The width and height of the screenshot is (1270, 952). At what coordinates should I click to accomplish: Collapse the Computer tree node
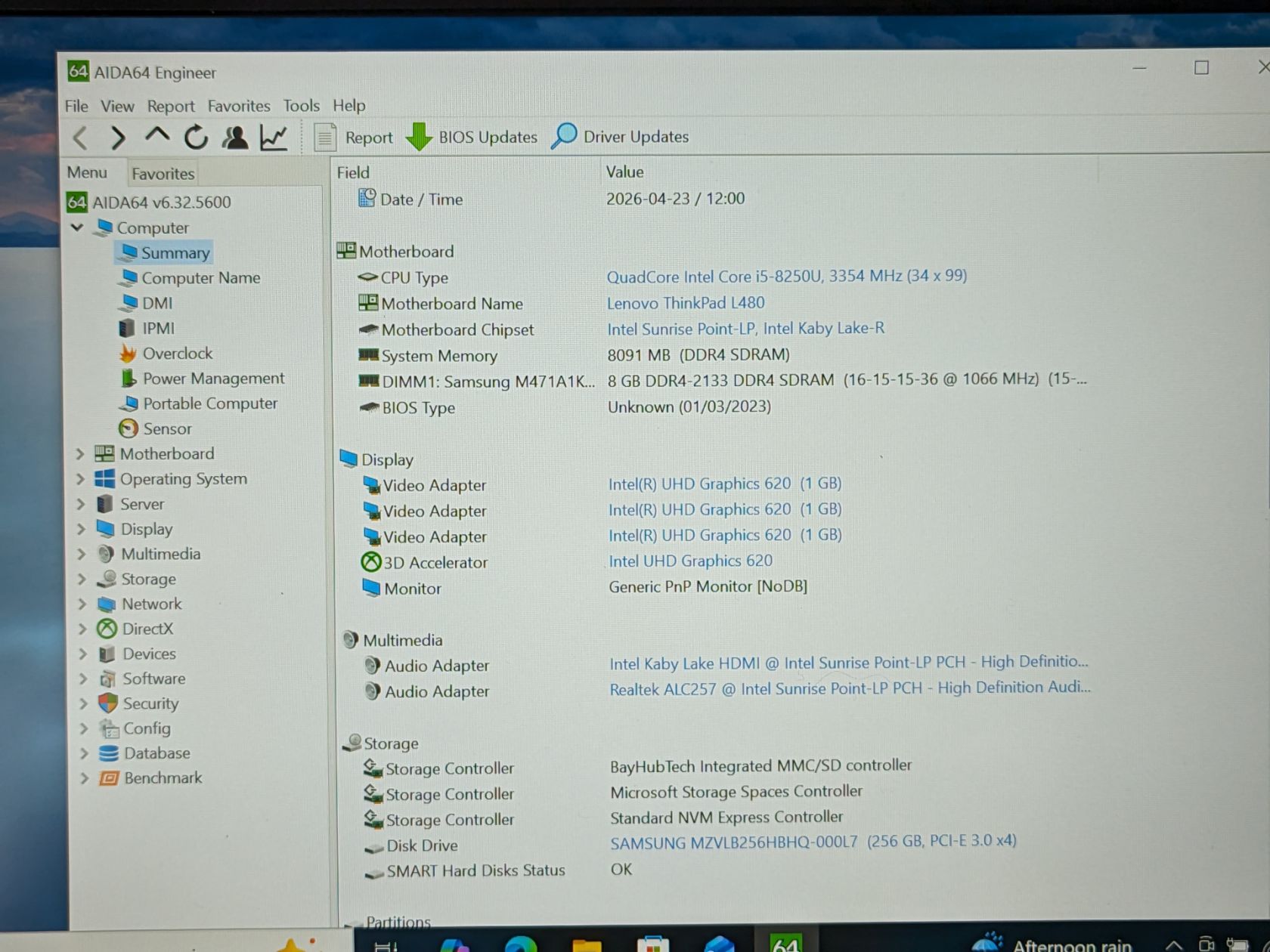77,227
